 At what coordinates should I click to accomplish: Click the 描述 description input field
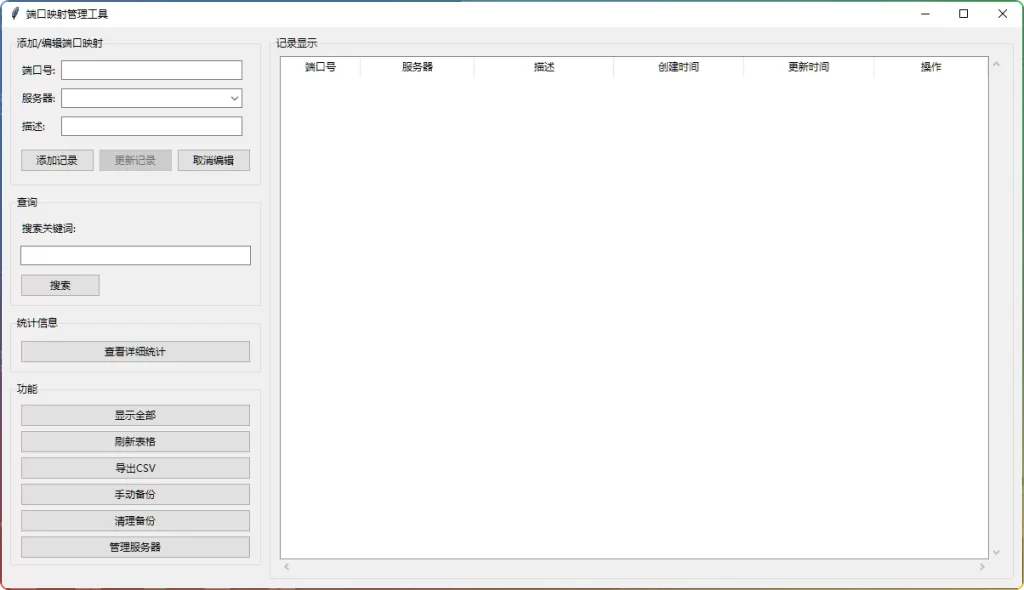pyautogui.click(x=151, y=125)
